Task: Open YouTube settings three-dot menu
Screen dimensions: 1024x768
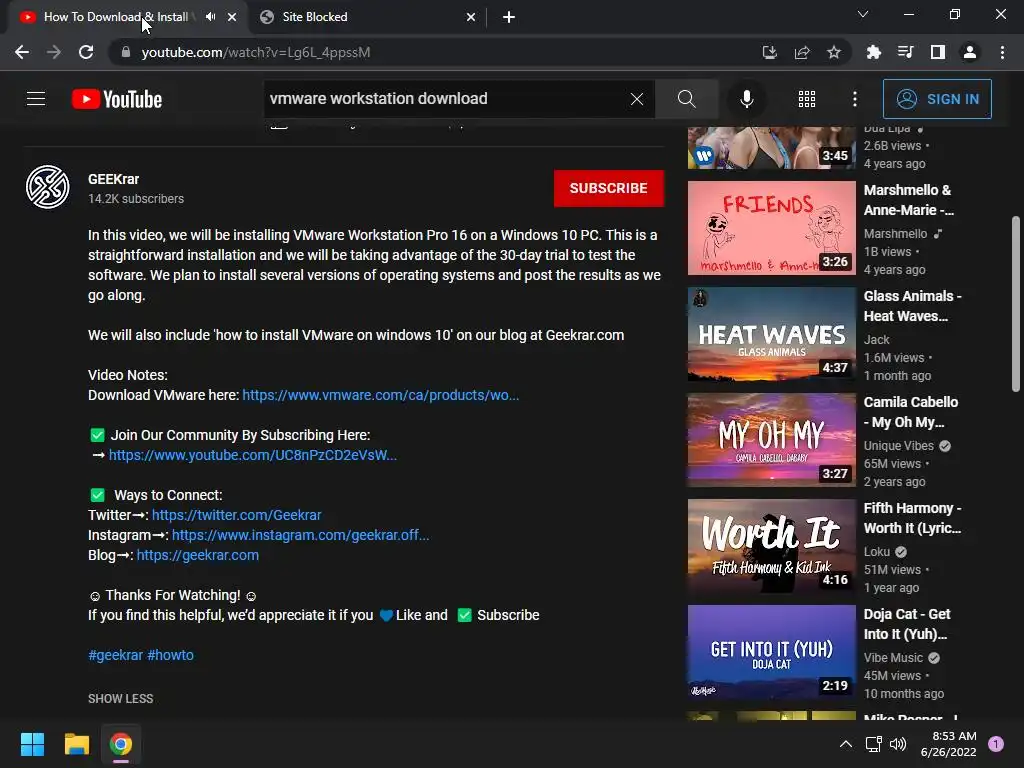Action: click(855, 99)
